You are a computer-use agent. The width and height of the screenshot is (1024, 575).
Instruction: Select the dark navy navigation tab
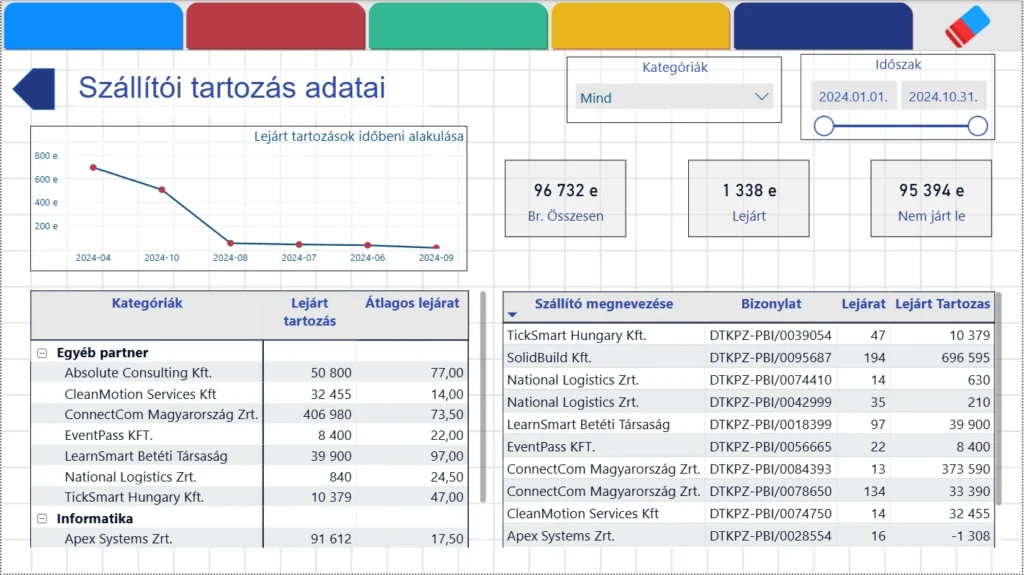(823, 26)
